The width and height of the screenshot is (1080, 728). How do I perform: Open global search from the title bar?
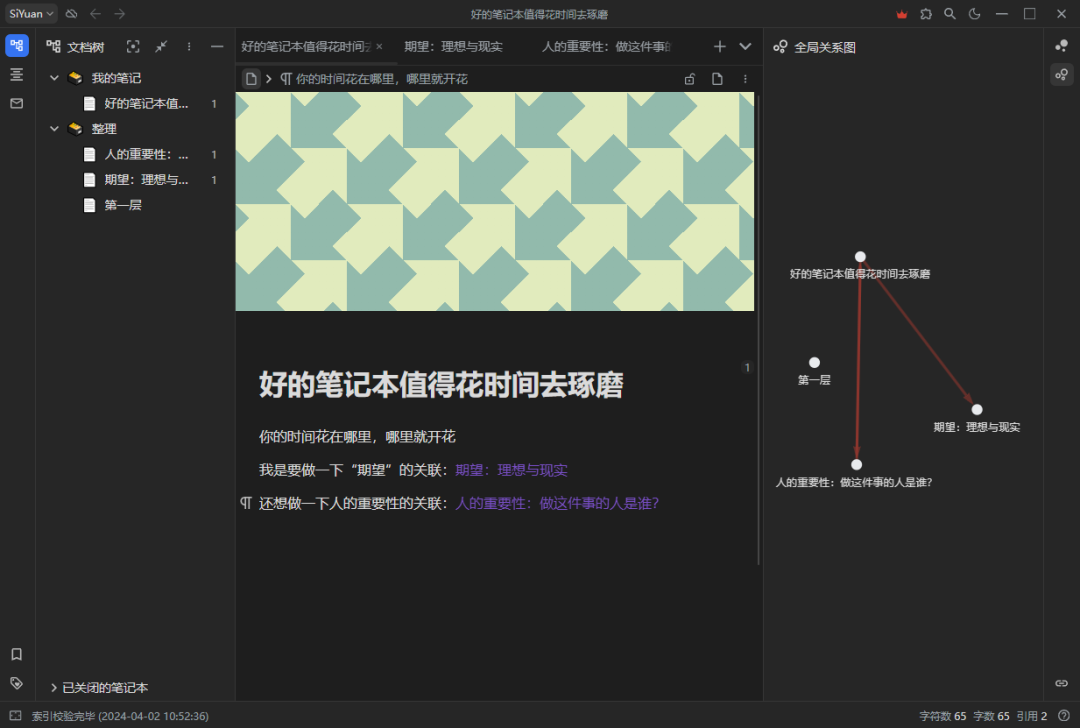point(949,13)
